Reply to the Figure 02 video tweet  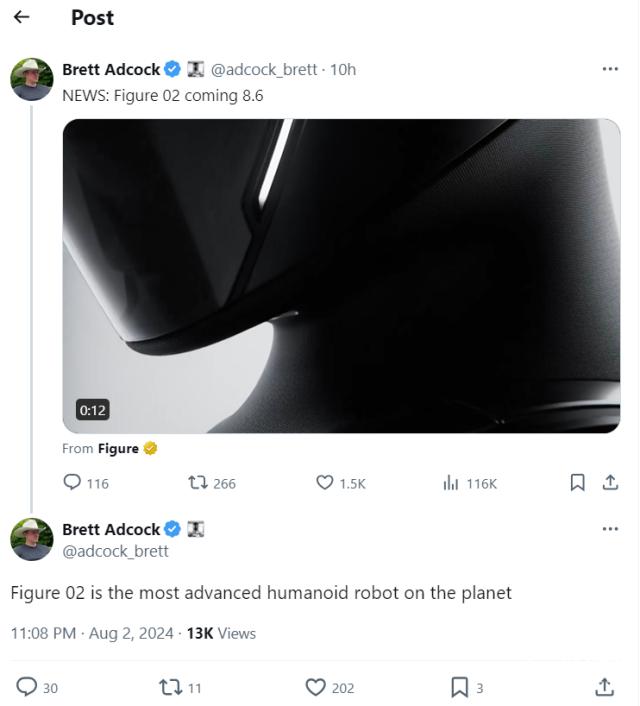(x=72, y=483)
